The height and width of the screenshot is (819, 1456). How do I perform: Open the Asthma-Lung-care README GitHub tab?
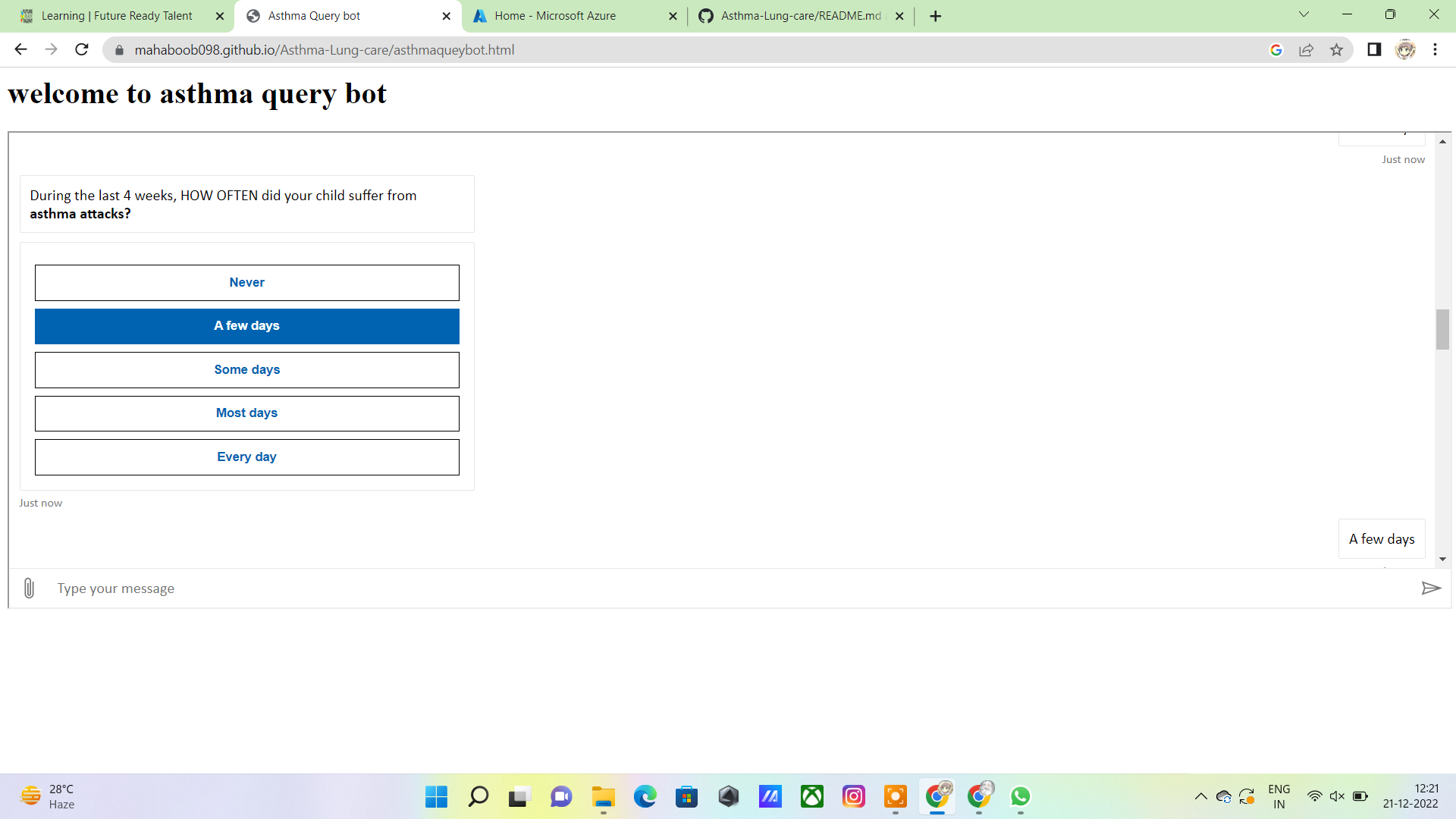pyautogui.click(x=800, y=16)
